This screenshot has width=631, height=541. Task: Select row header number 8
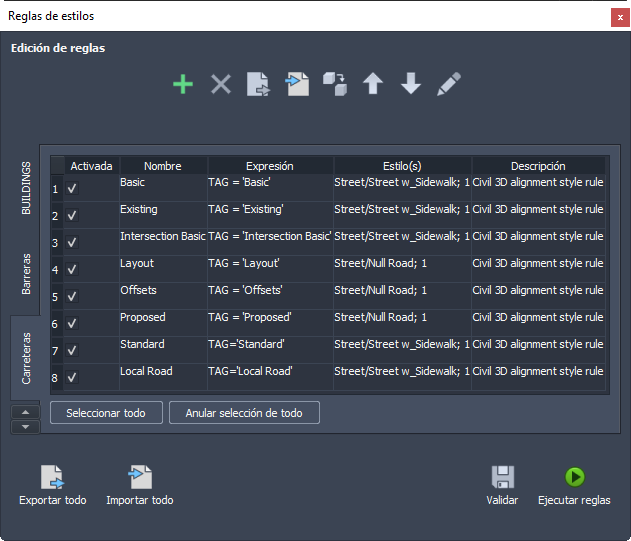[x=57, y=378]
